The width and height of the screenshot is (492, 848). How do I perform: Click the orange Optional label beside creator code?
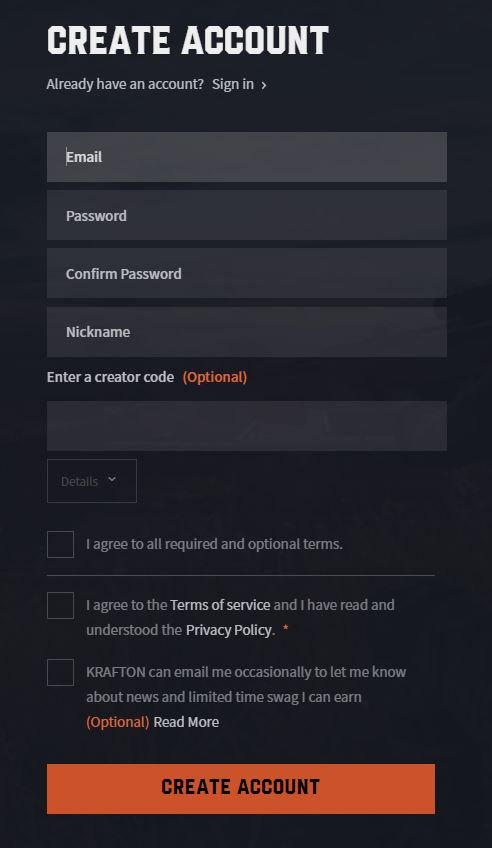tap(215, 377)
